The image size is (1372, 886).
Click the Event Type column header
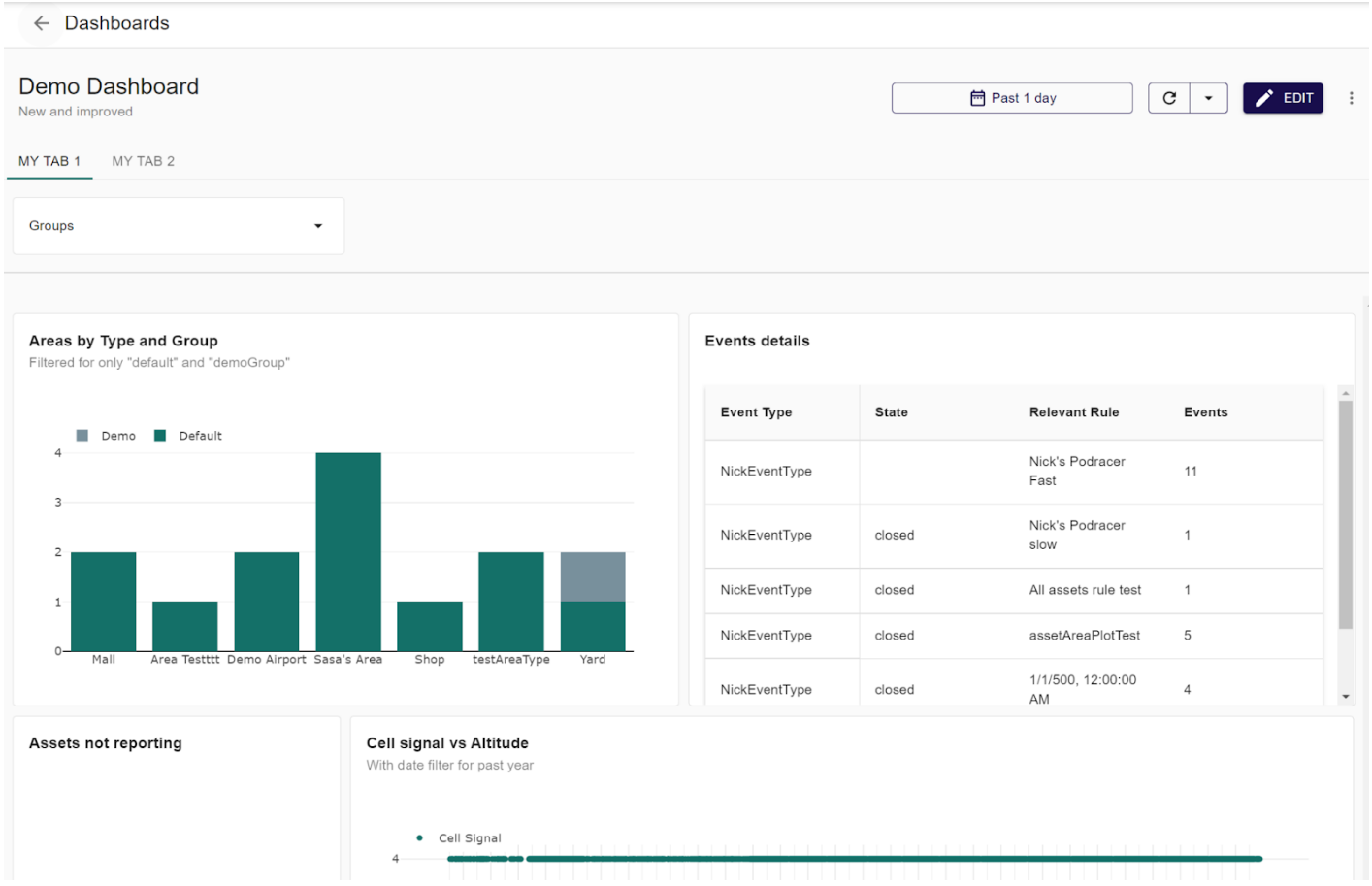756,412
